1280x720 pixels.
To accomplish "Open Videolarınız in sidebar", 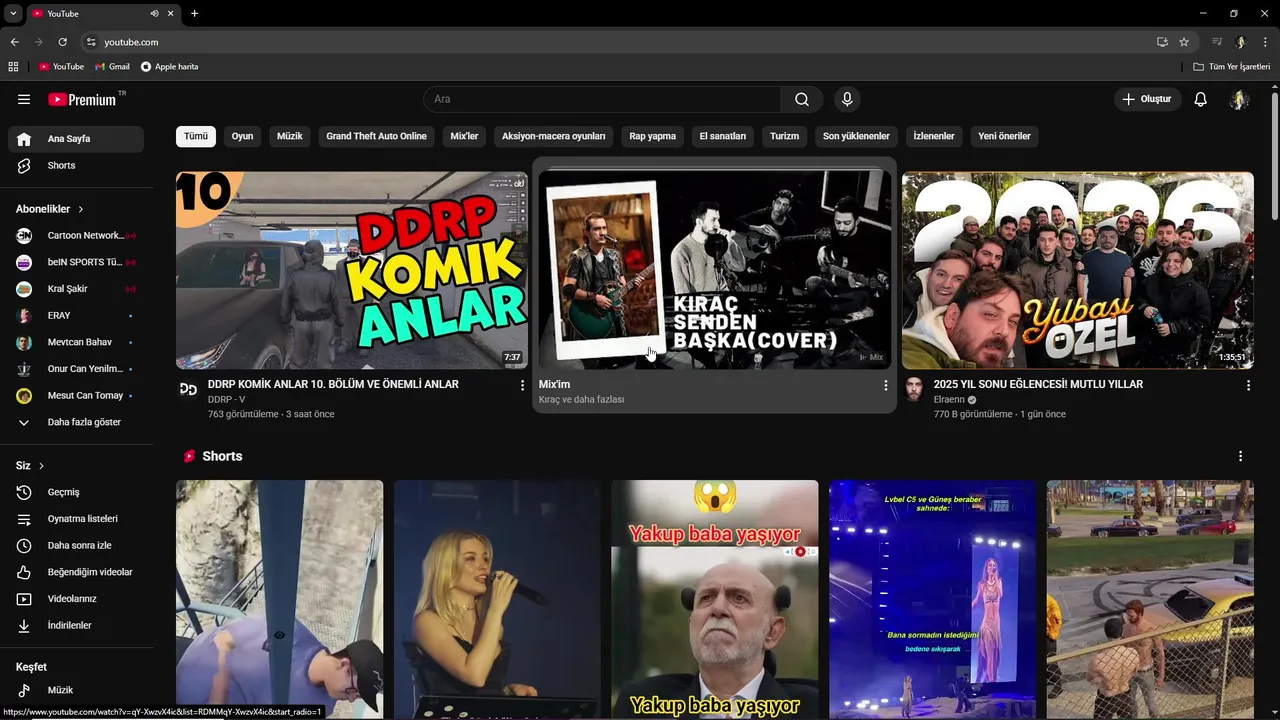I will coord(76,599).
